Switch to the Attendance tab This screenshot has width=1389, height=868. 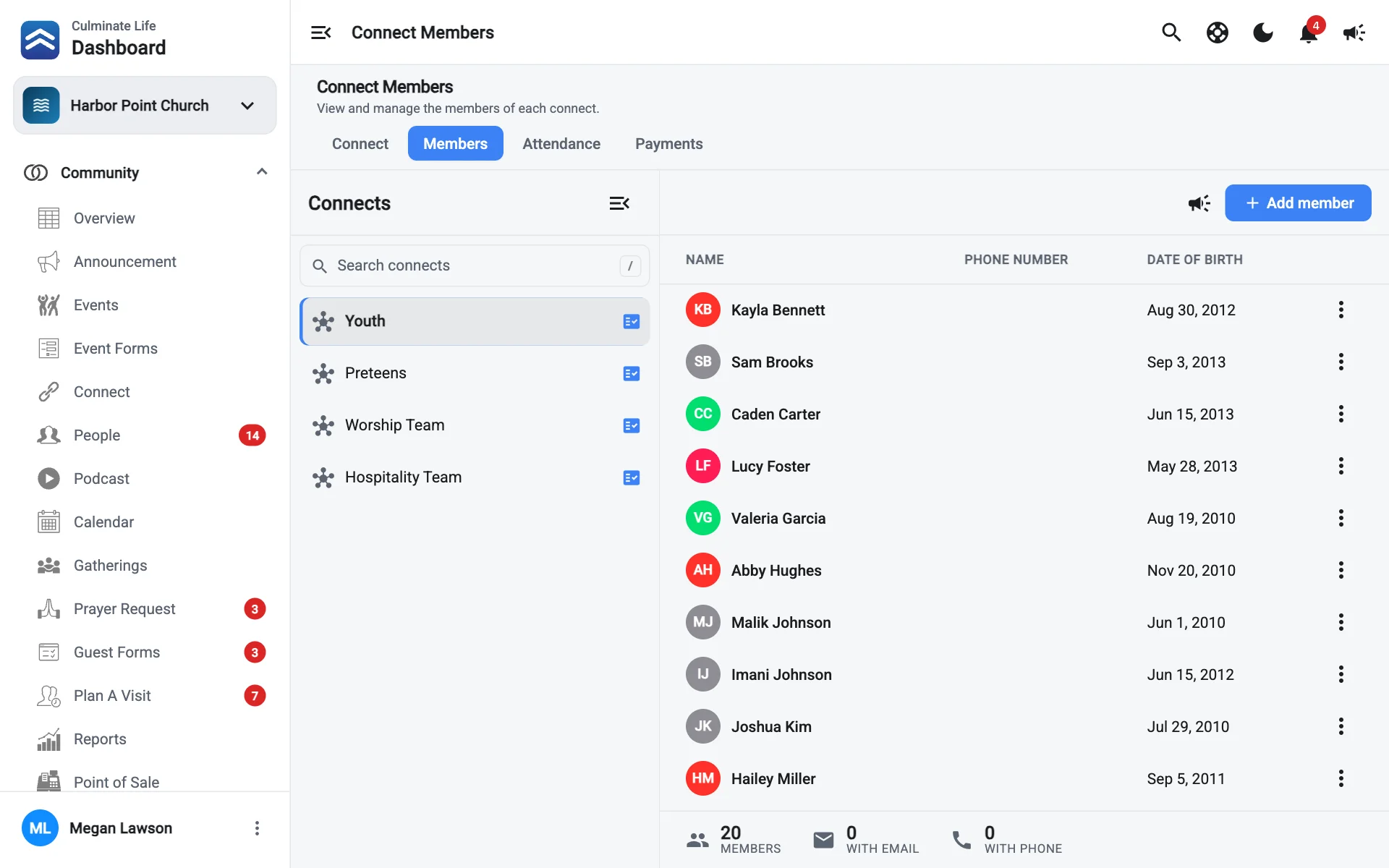click(561, 143)
